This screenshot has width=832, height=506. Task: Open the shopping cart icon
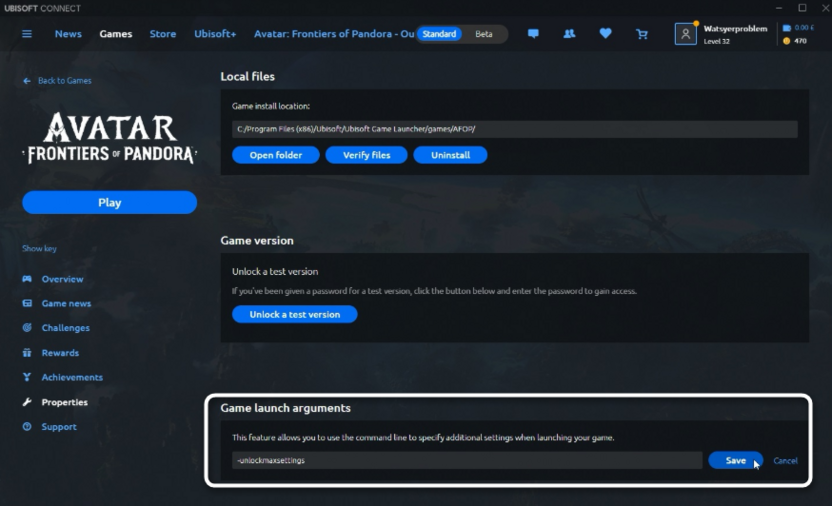pos(642,34)
